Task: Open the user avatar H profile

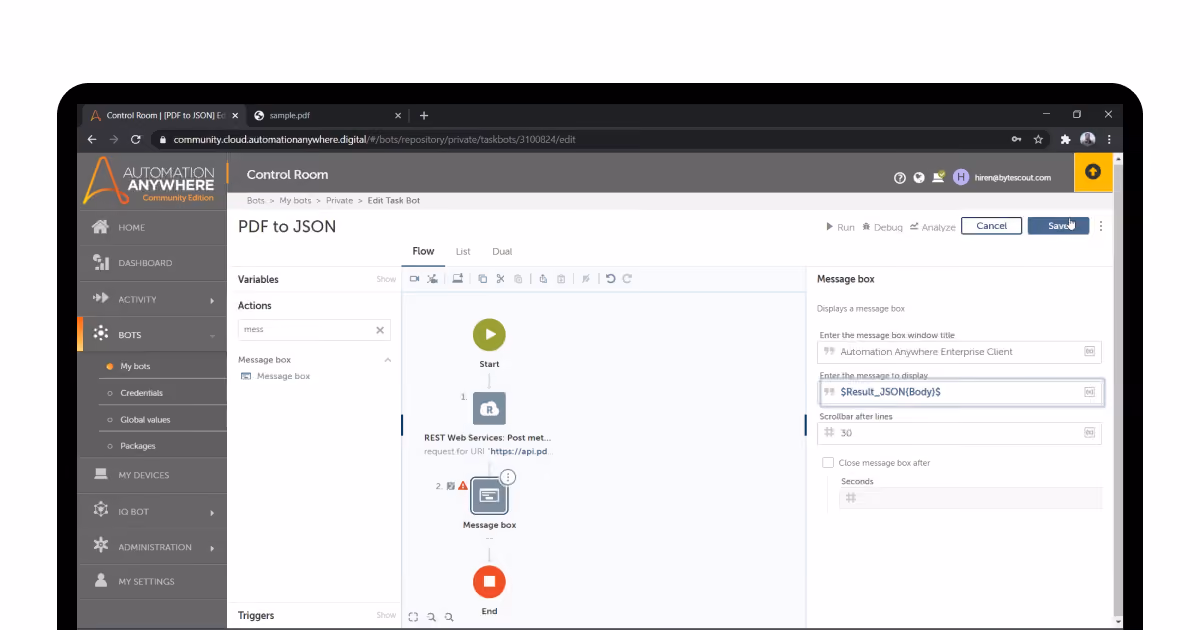Action: pos(961,177)
